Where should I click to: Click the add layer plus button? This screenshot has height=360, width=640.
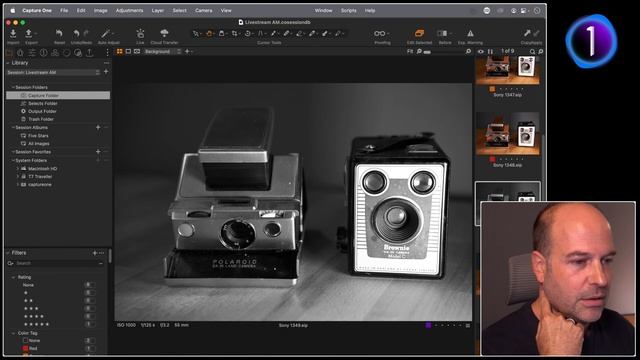click(187, 51)
